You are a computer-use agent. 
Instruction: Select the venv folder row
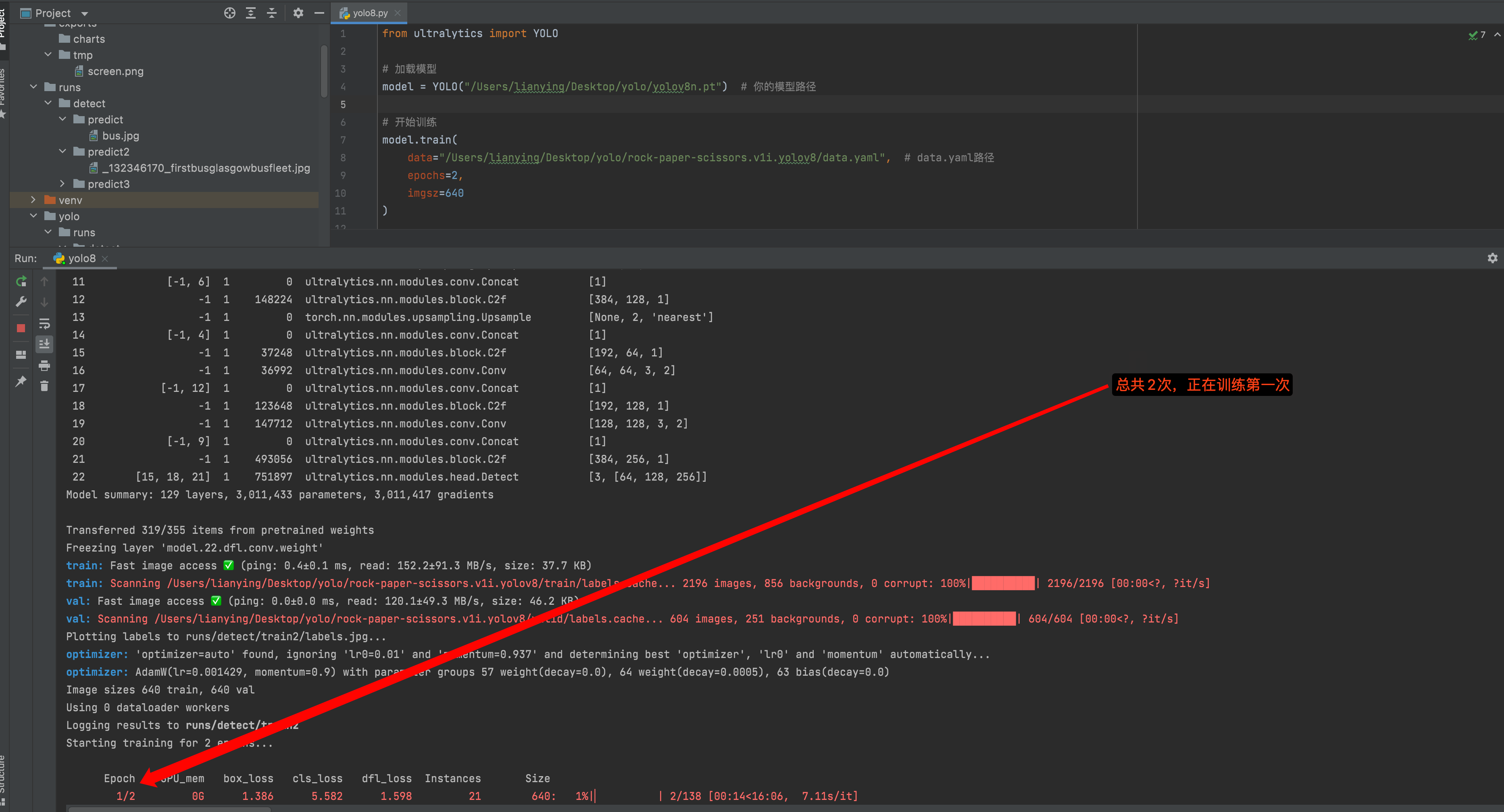(164, 200)
